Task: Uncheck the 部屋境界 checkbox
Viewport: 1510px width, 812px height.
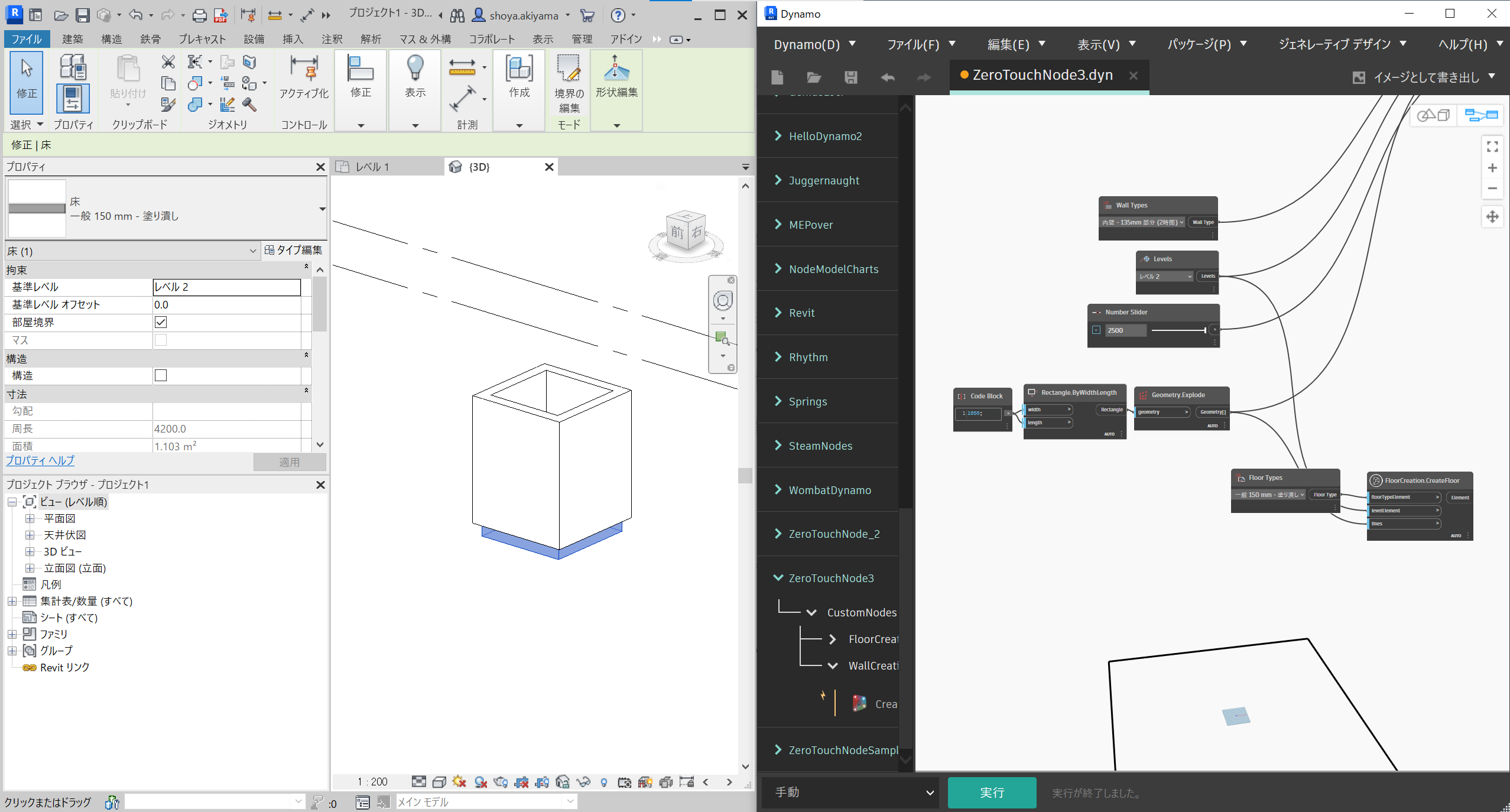Action: [x=161, y=322]
